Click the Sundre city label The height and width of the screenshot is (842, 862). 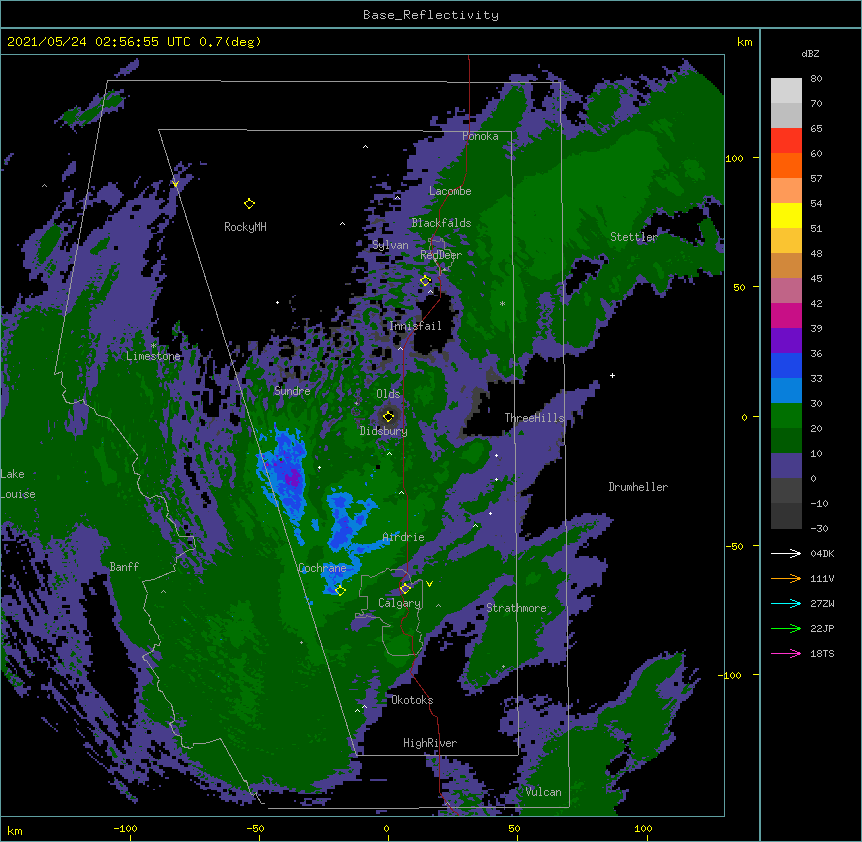[292, 391]
